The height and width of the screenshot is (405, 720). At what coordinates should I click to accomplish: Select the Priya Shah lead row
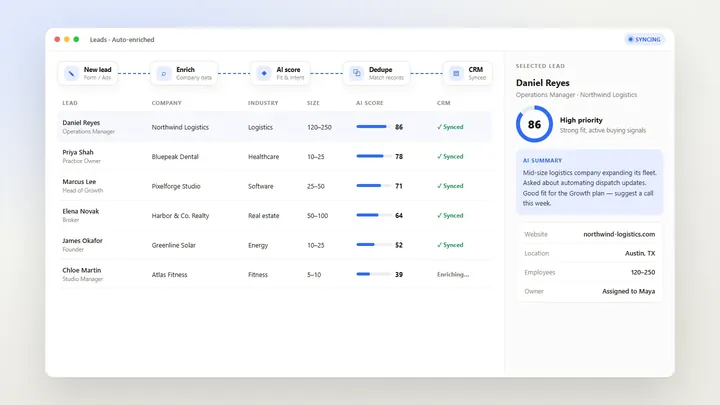275,156
